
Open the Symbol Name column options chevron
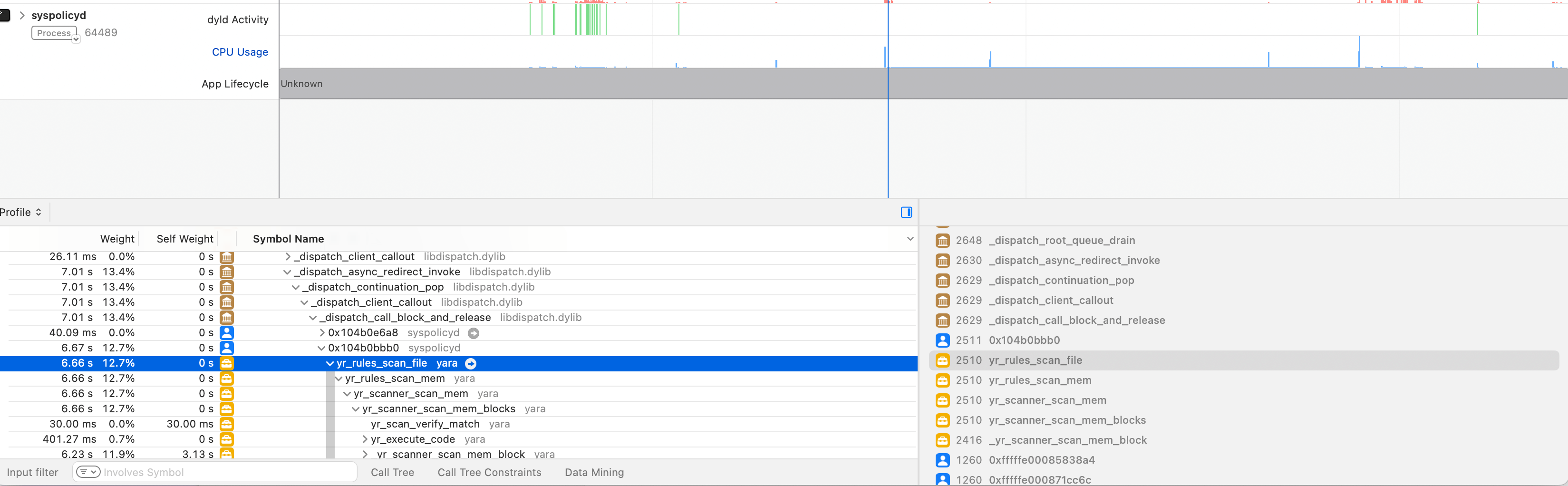(910, 239)
